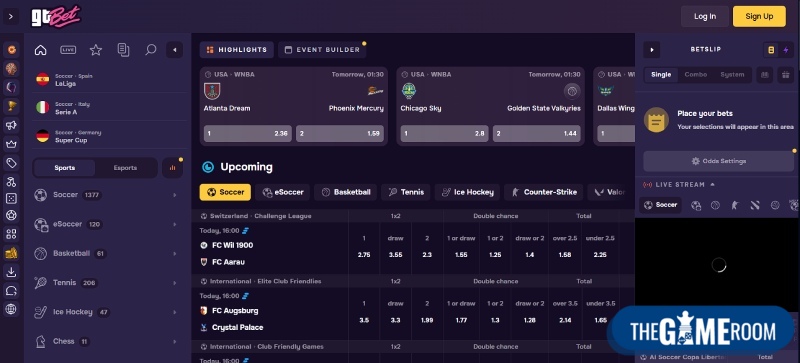Click the dice icon in the left rail

point(11,199)
